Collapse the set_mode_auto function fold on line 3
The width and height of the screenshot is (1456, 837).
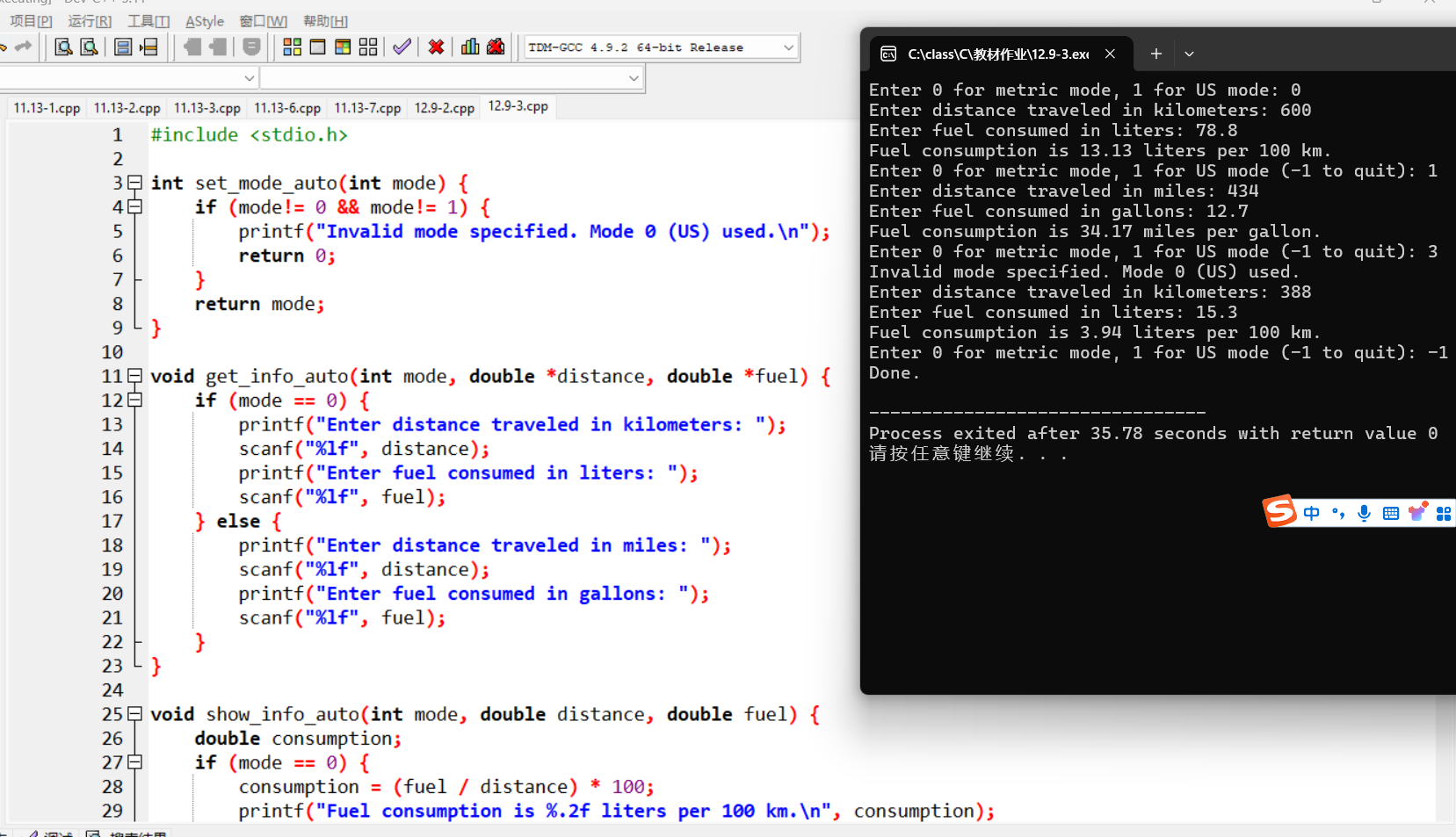(134, 183)
